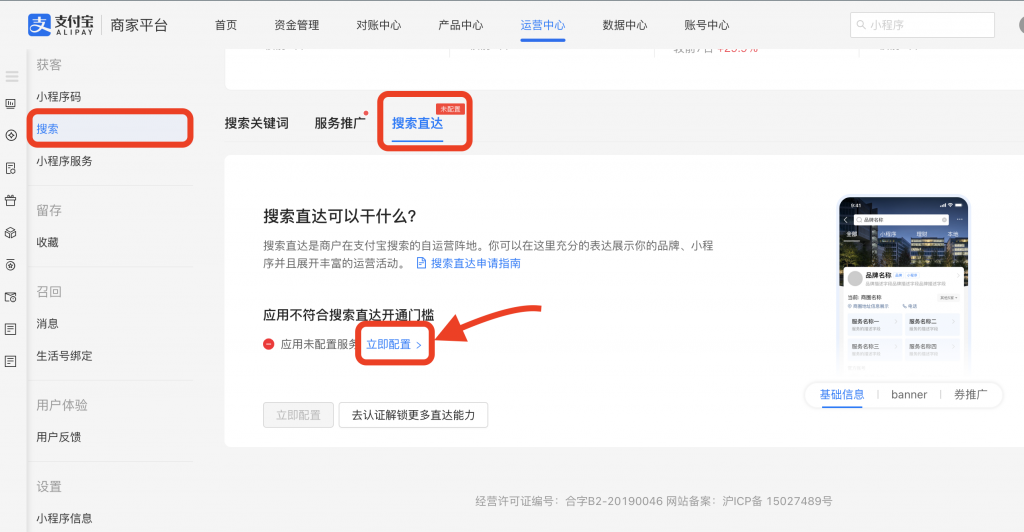The height and width of the screenshot is (532, 1024).
Task: Click the 商家平台 title text
Action: tap(139, 25)
